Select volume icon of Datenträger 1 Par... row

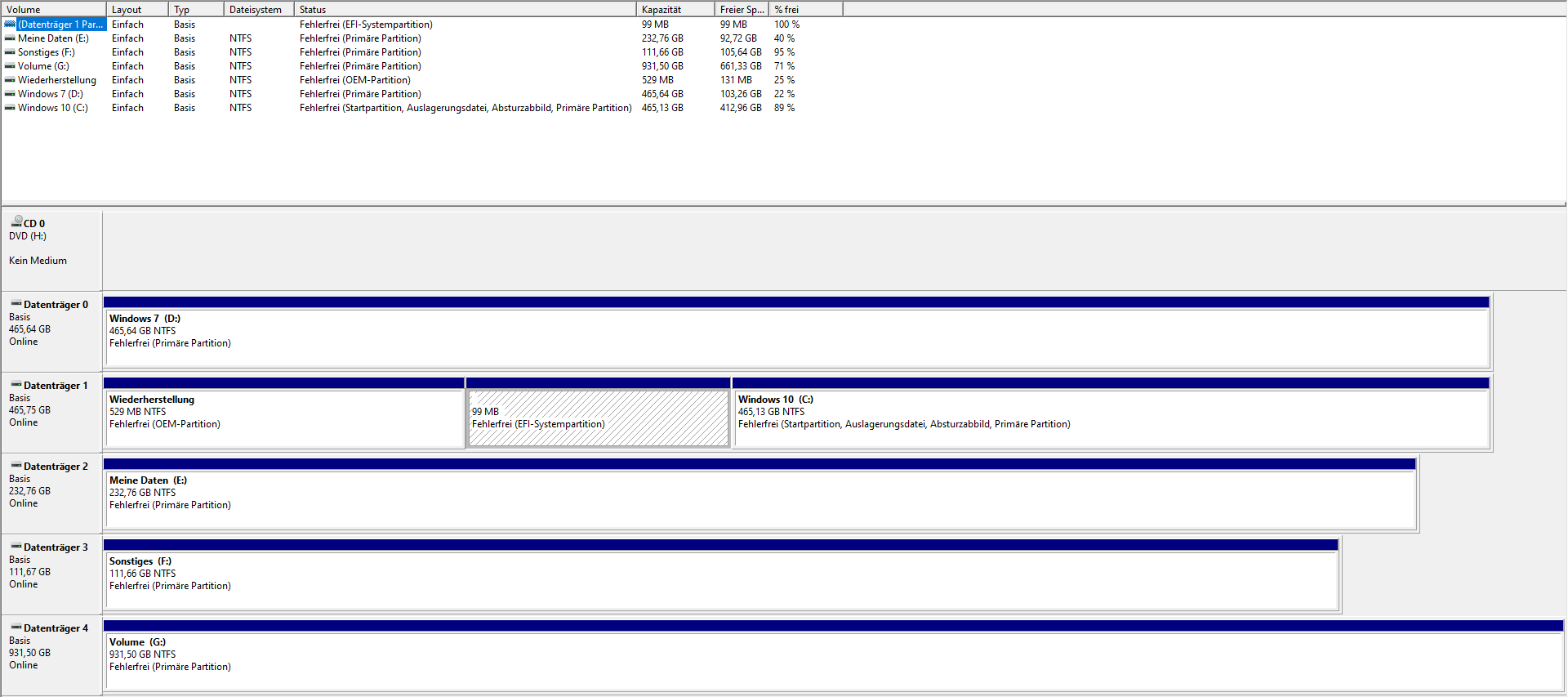[x=10, y=25]
